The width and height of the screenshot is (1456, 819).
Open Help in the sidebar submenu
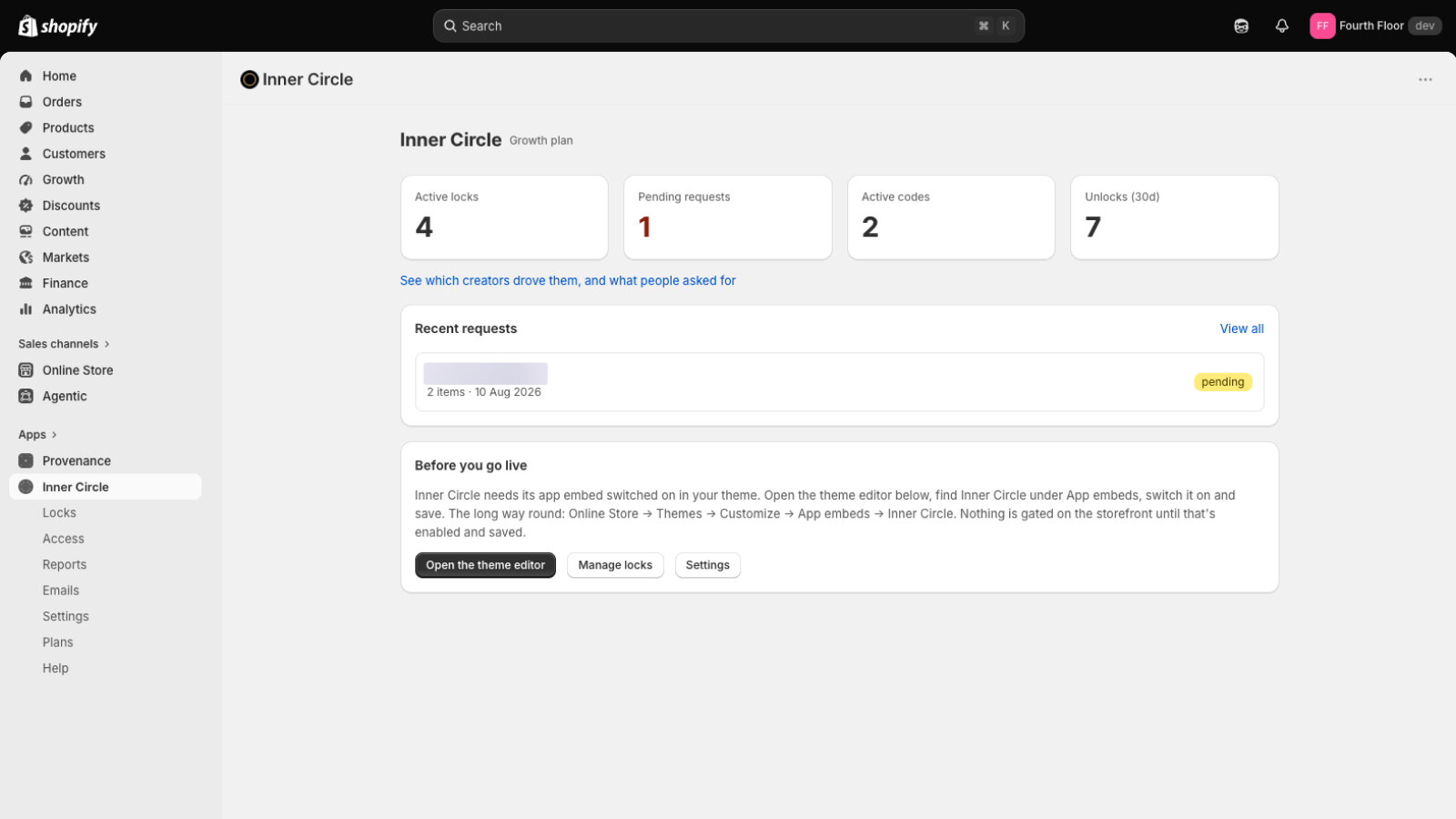pos(56,669)
